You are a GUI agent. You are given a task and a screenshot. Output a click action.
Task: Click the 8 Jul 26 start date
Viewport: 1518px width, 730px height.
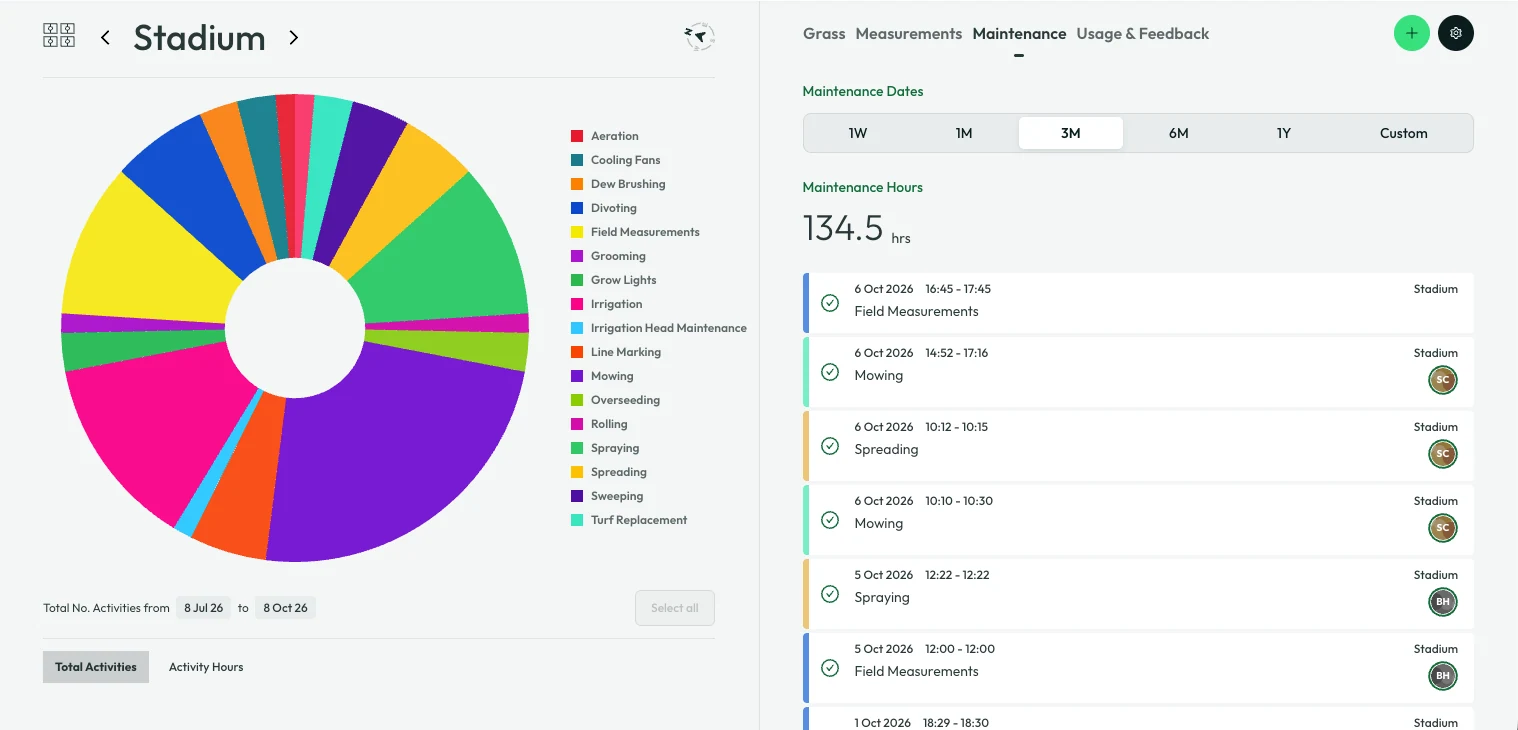click(x=203, y=608)
